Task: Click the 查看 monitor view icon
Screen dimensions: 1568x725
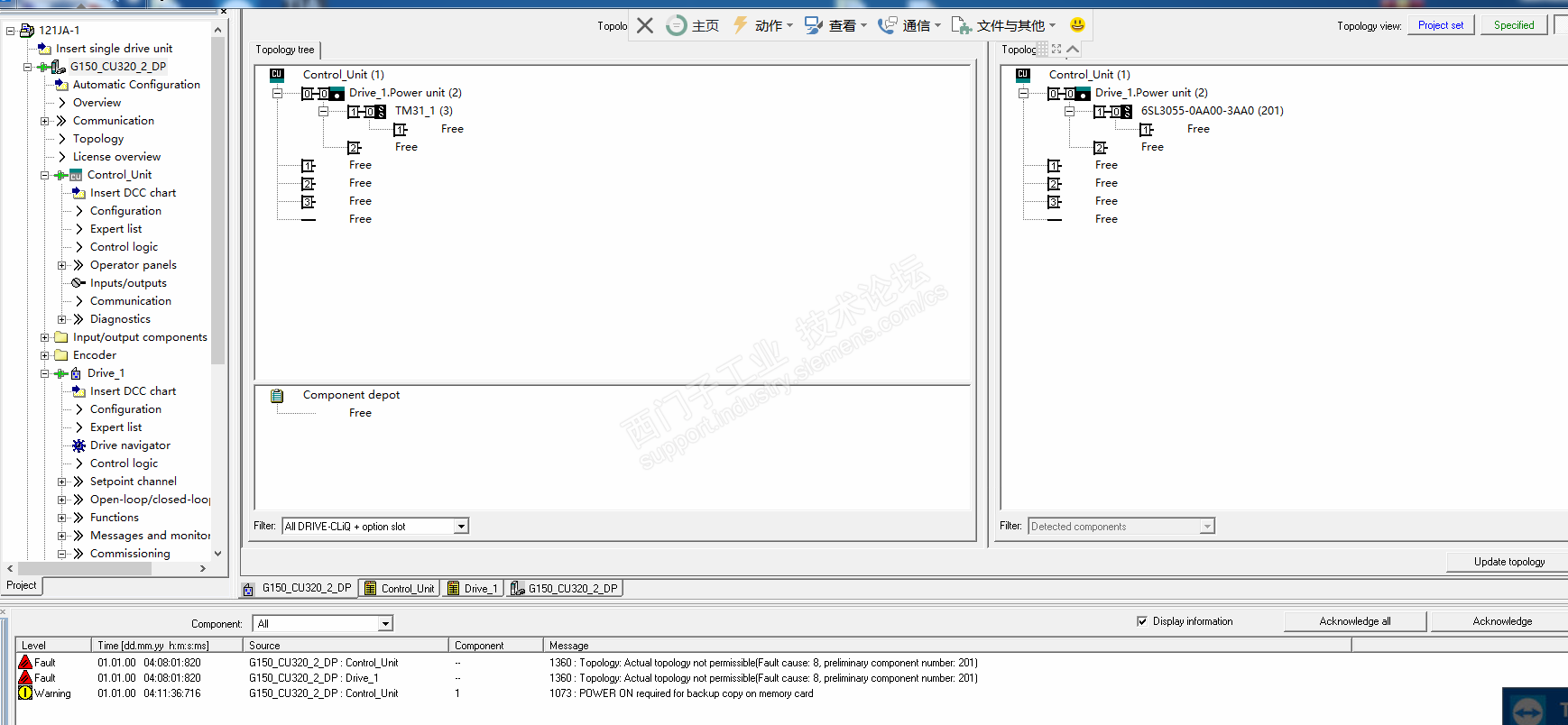Action: click(814, 25)
